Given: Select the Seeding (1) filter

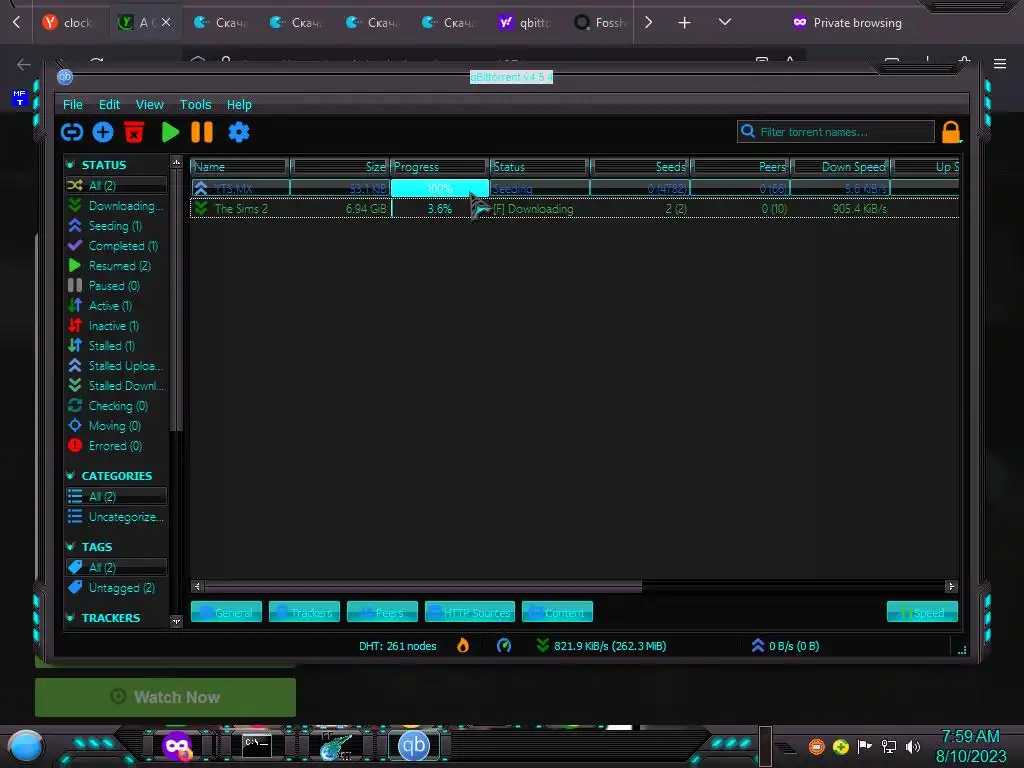Looking at the screenshot, I should pyautogui.click(x=116, y=226).
